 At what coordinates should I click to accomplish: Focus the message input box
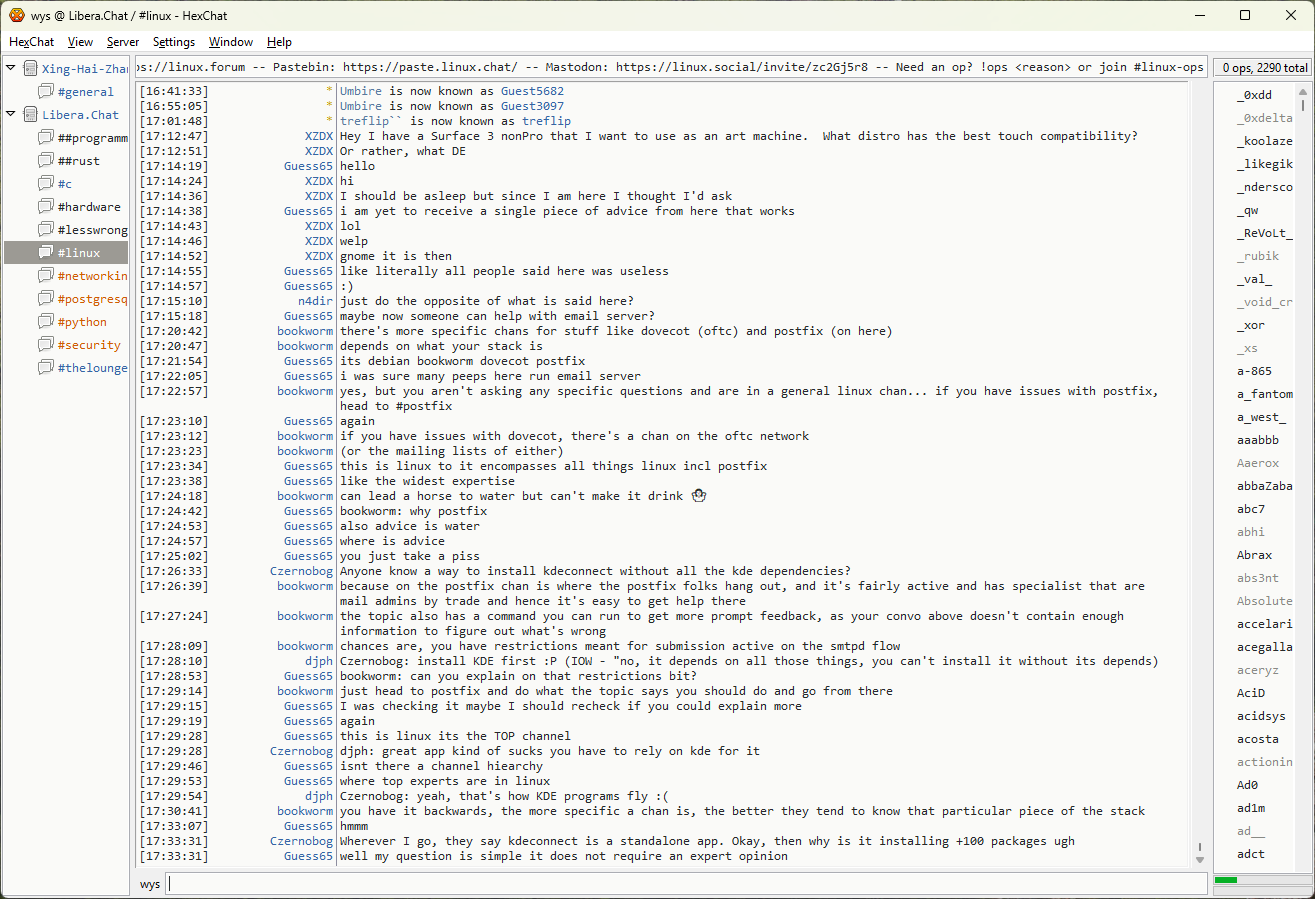pos(685,884)
